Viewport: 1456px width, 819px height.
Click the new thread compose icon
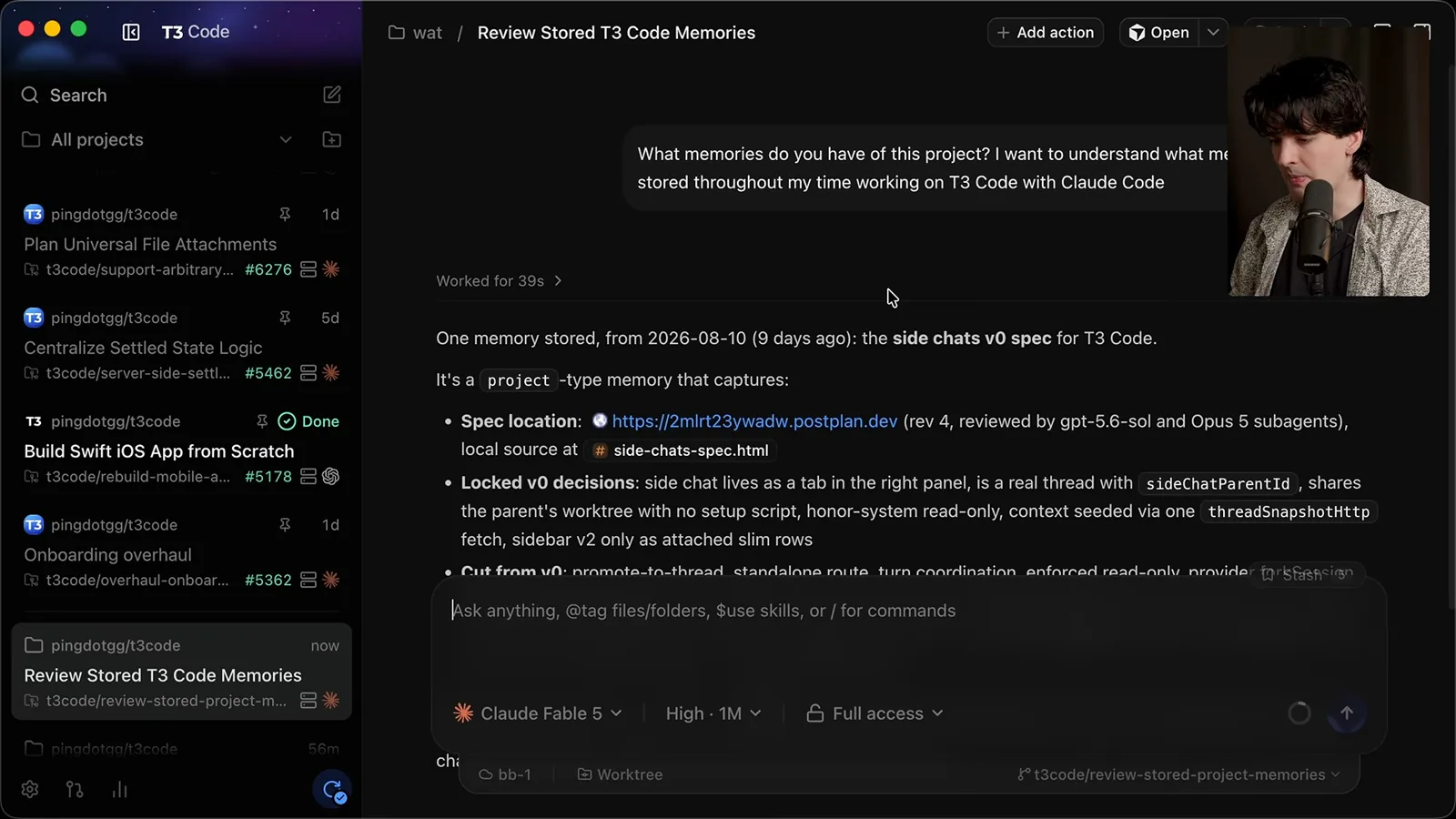tap(332, 95)
